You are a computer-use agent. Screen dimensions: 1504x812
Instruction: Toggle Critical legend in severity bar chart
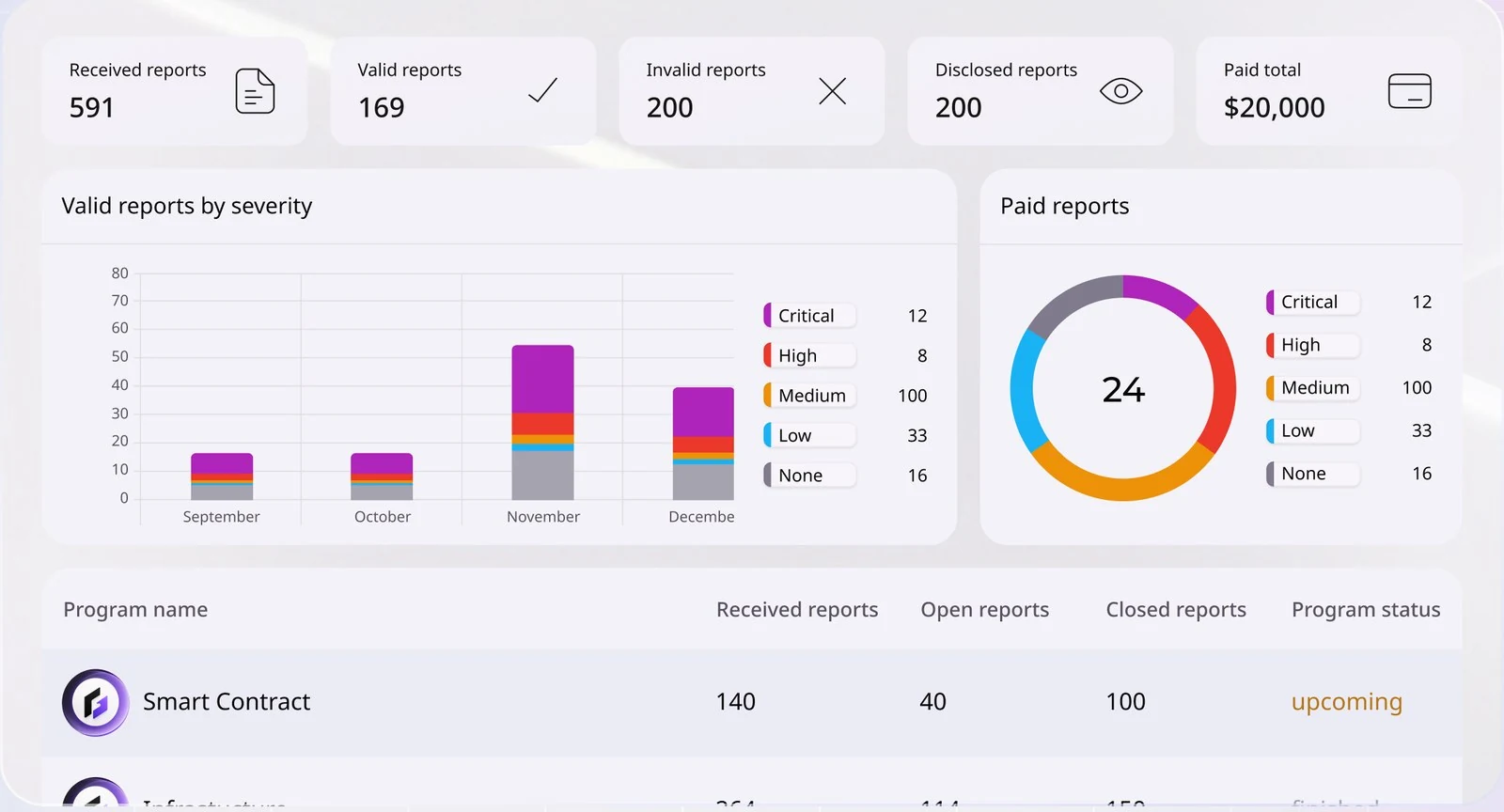[x=809, y=316]
